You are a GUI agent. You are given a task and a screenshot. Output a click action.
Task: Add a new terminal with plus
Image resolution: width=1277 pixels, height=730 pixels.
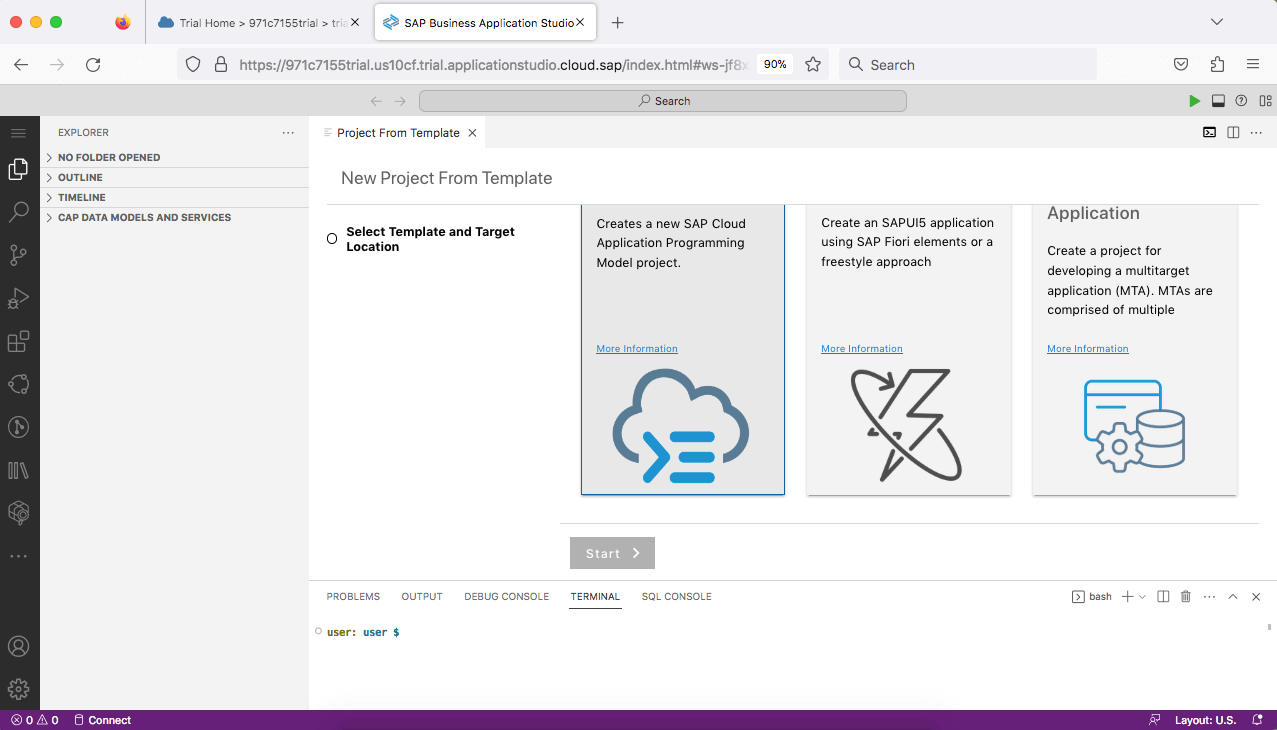(x=1127, y=597)
